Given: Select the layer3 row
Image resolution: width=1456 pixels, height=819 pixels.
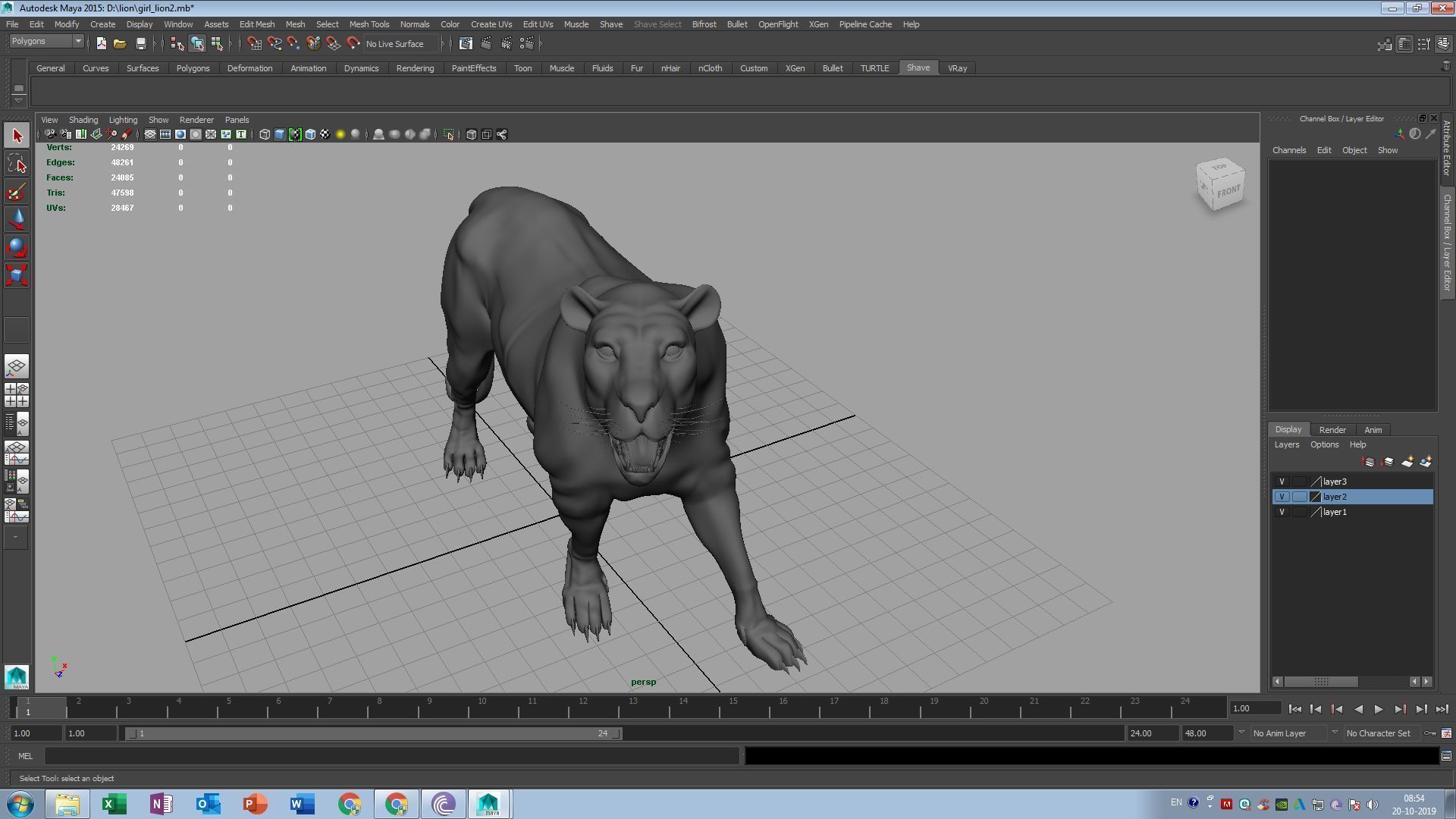Looking at the screenshot, I should (1353, 482).
